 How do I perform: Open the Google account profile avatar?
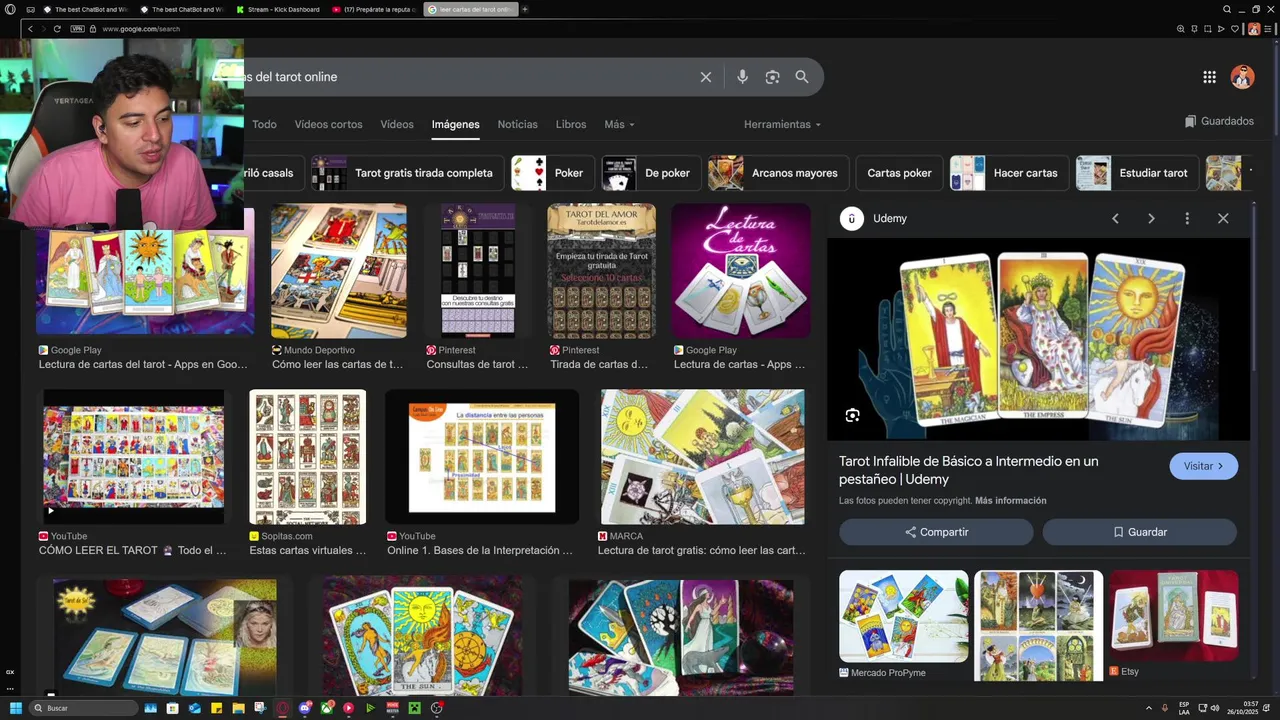click(1242, 77)
